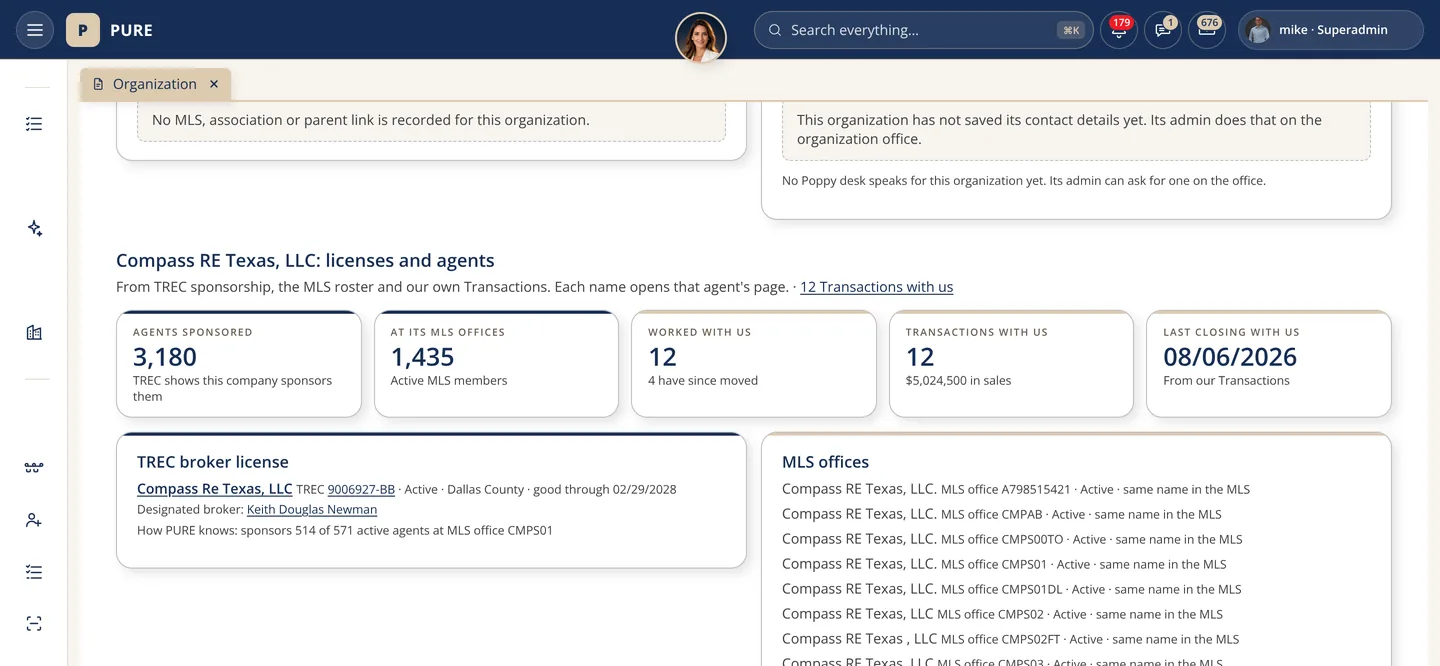Open the sidebar icon above the add-user icon

tap(34, 468)
